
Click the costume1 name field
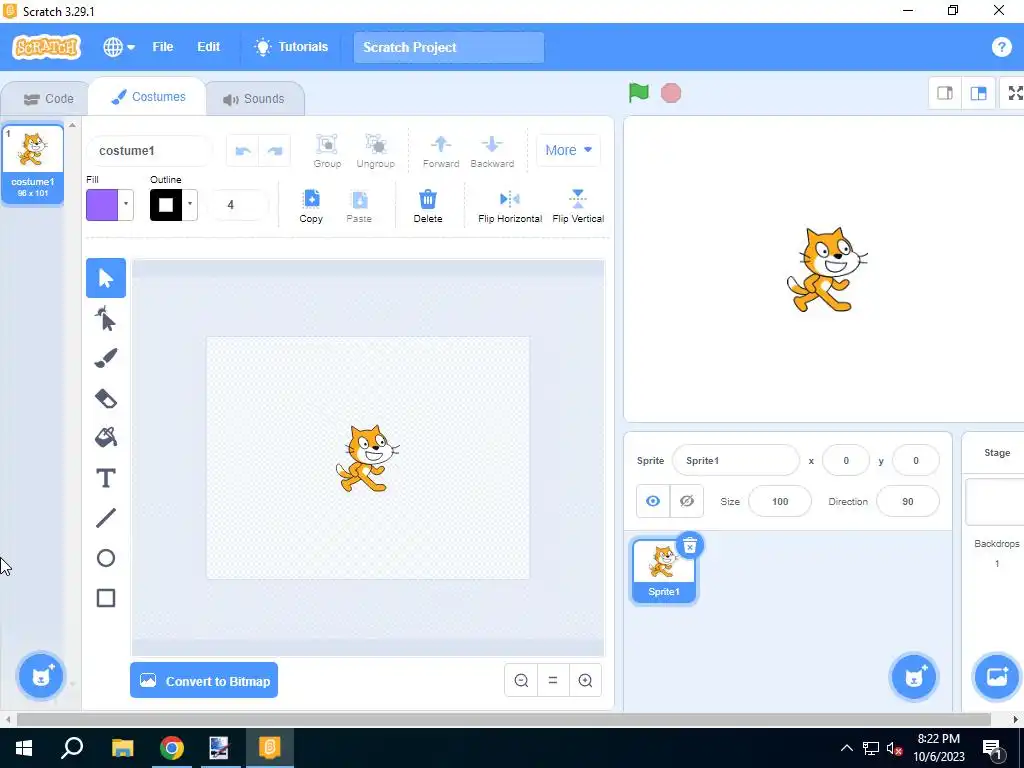(x=150, y=151)
